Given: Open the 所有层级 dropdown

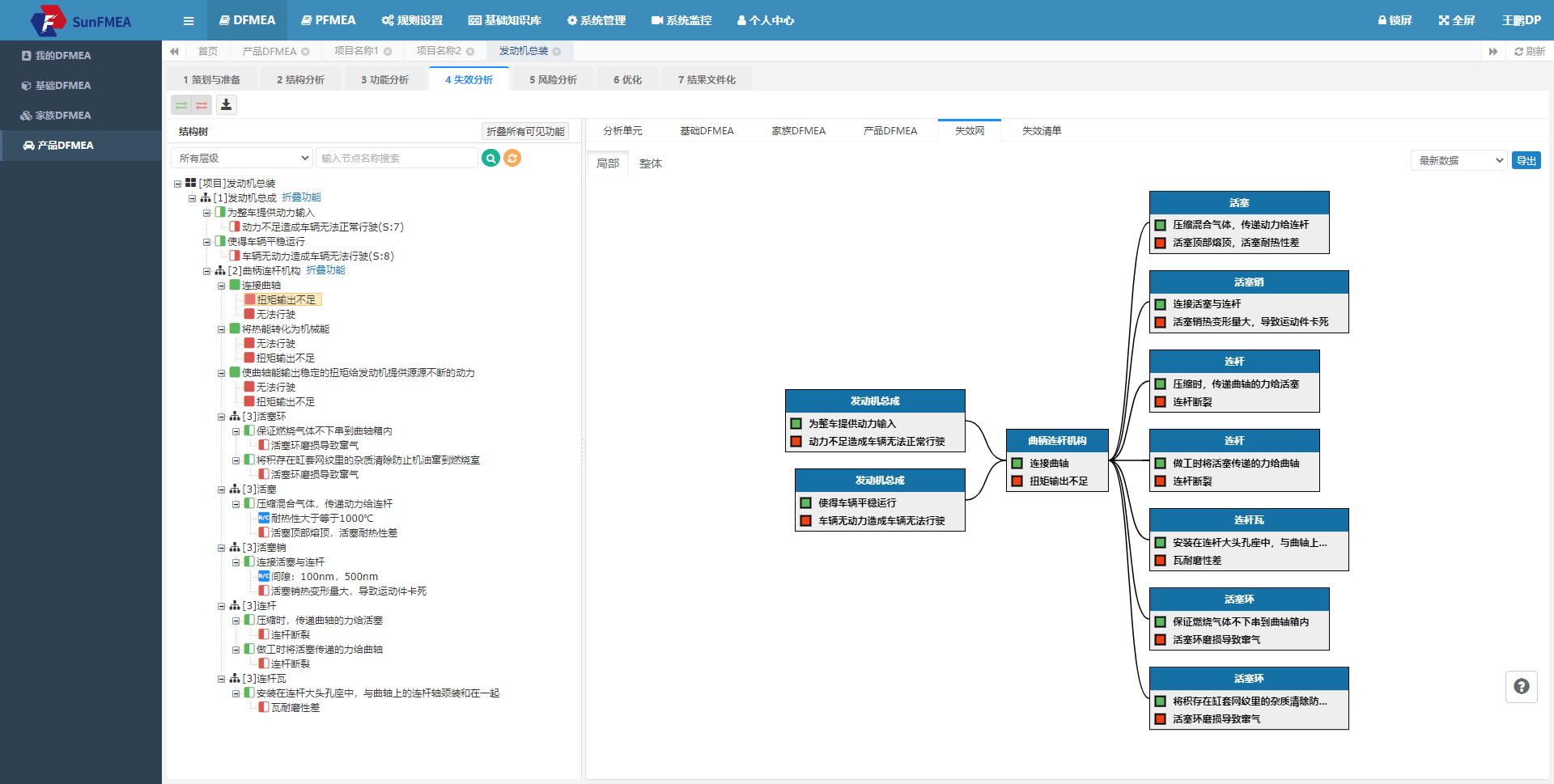Looking at the screenshot, I should 241,158.
